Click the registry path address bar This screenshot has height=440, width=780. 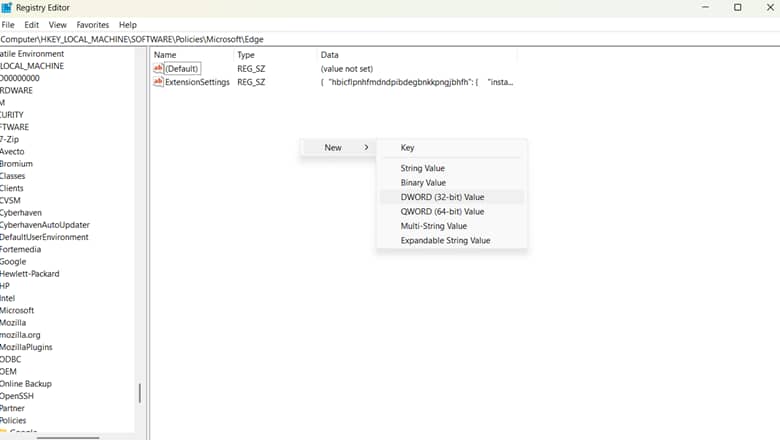tap(390, 39)
